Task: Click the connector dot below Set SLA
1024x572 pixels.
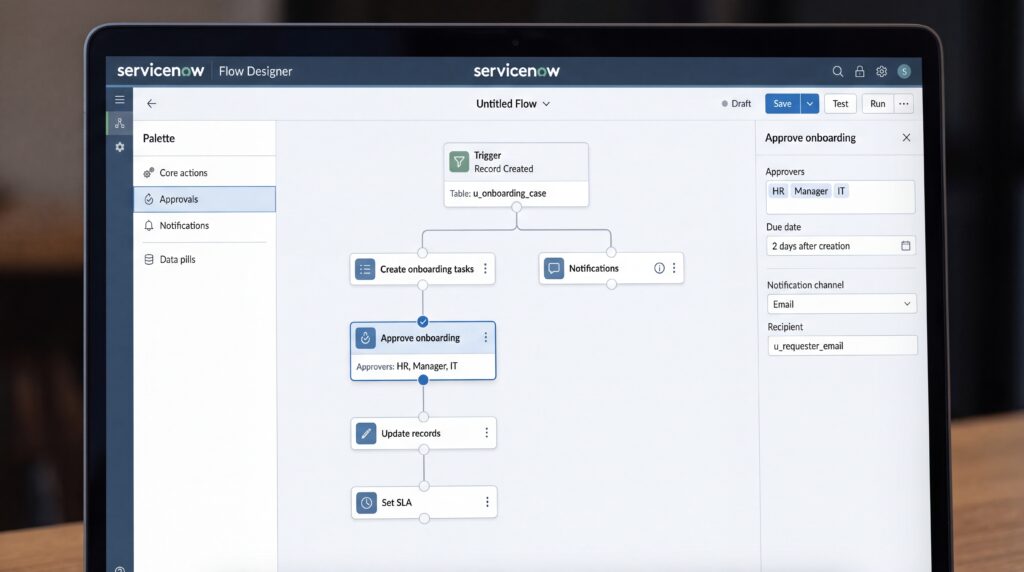Action: pos(424,518)
